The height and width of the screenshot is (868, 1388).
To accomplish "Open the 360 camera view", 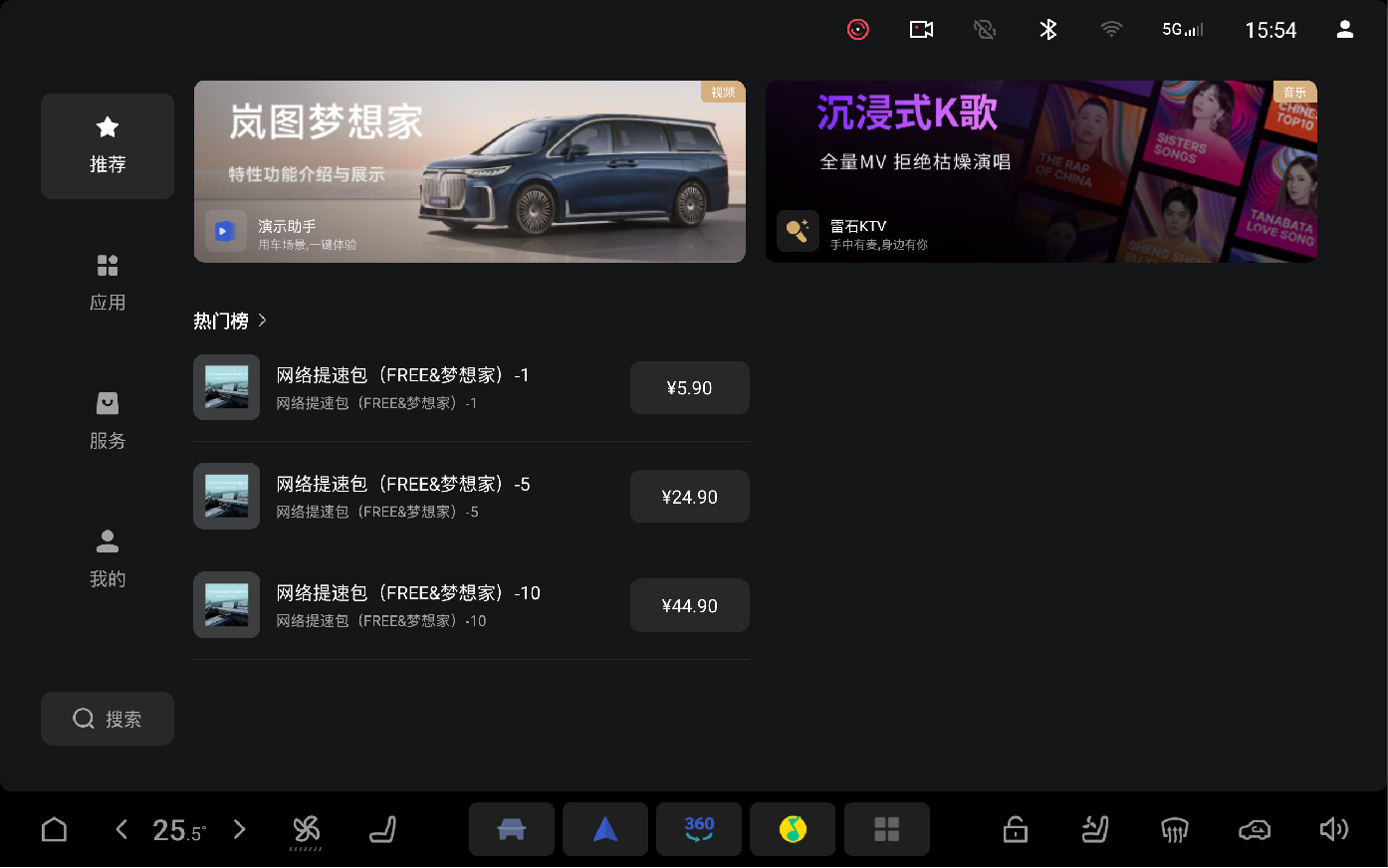I will [699, 829].
